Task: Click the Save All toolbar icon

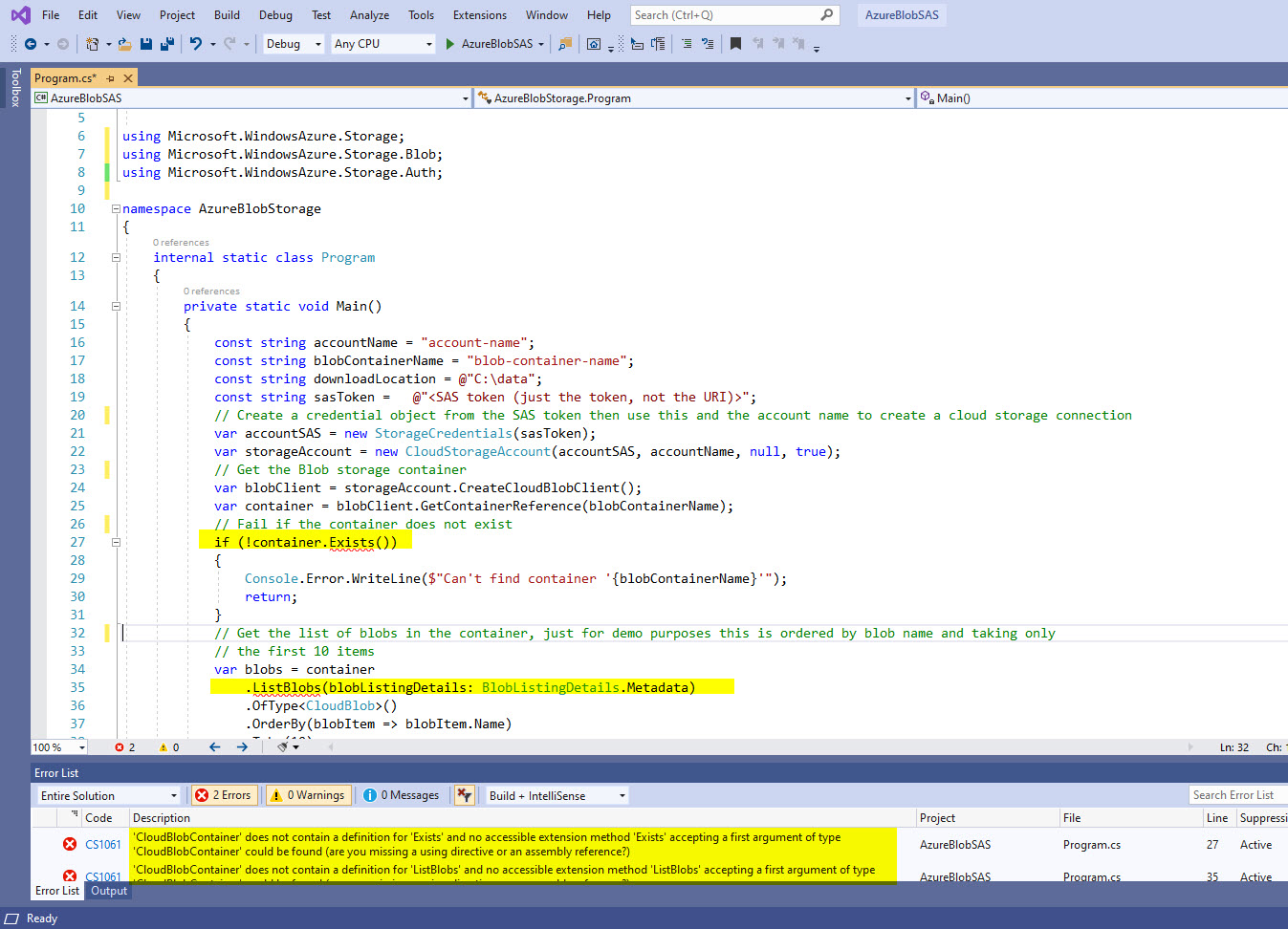Action: coord(167,44)
